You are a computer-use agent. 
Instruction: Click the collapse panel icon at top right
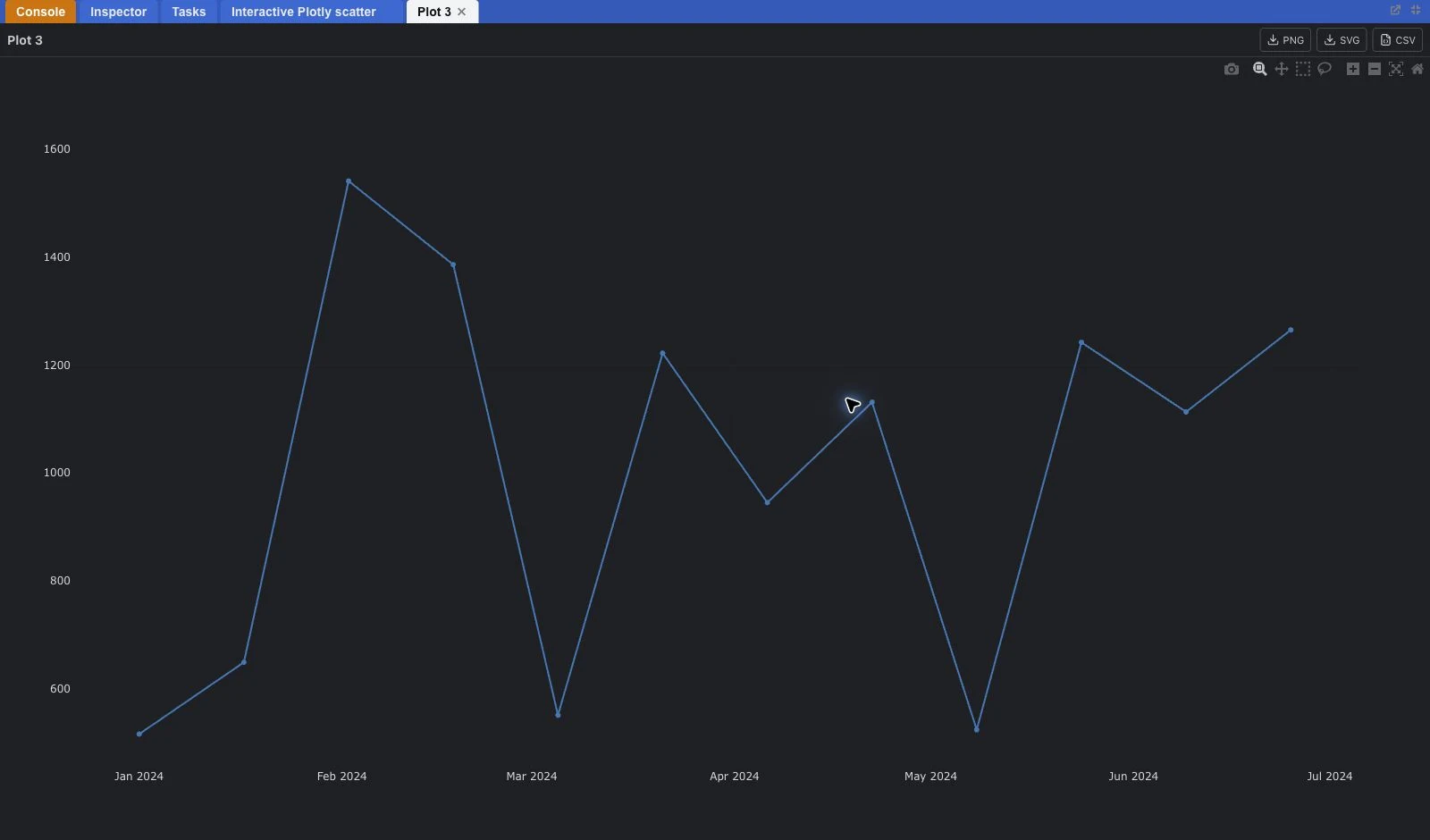pyautogui.click(x=1416, y=11)
